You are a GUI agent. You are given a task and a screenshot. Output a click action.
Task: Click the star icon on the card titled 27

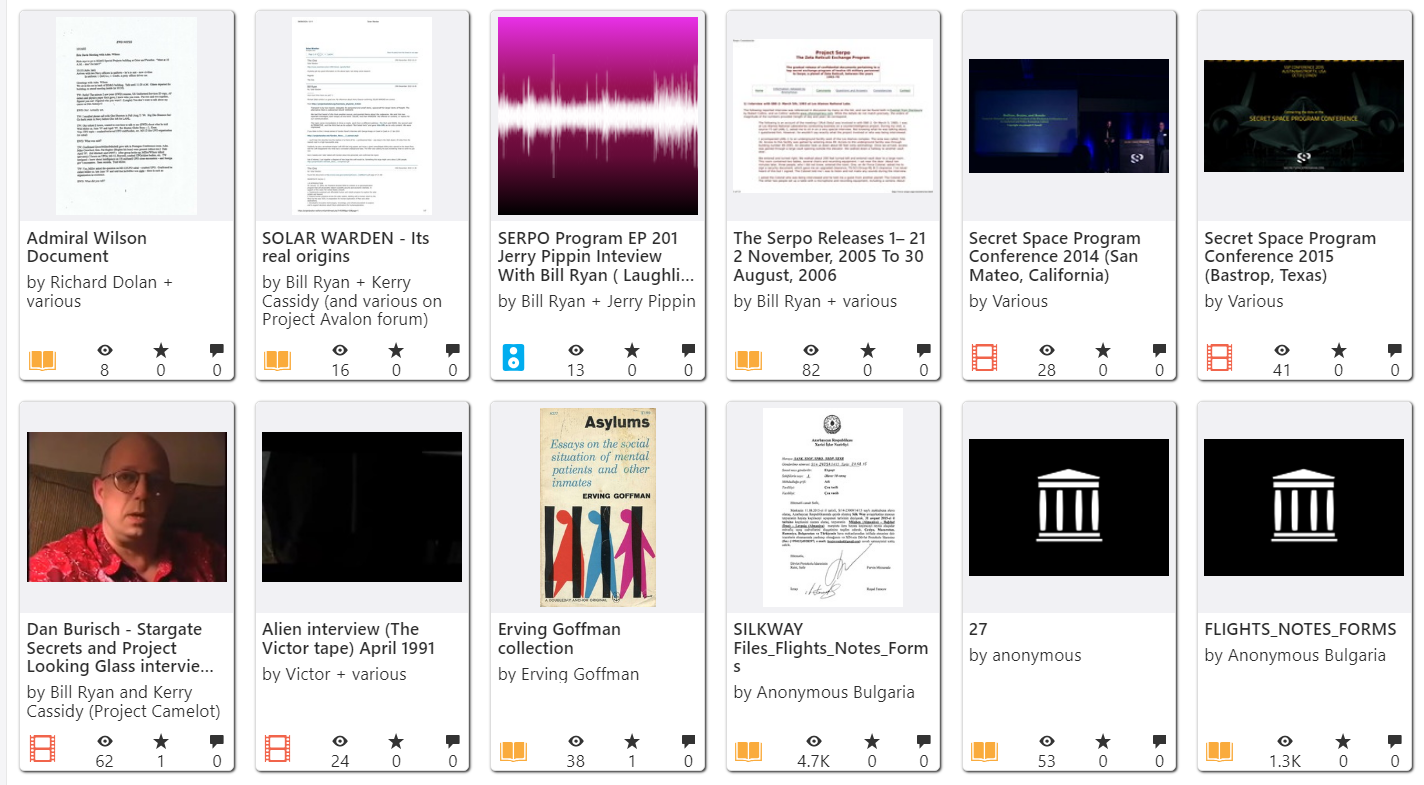(x=1103, y=741)
